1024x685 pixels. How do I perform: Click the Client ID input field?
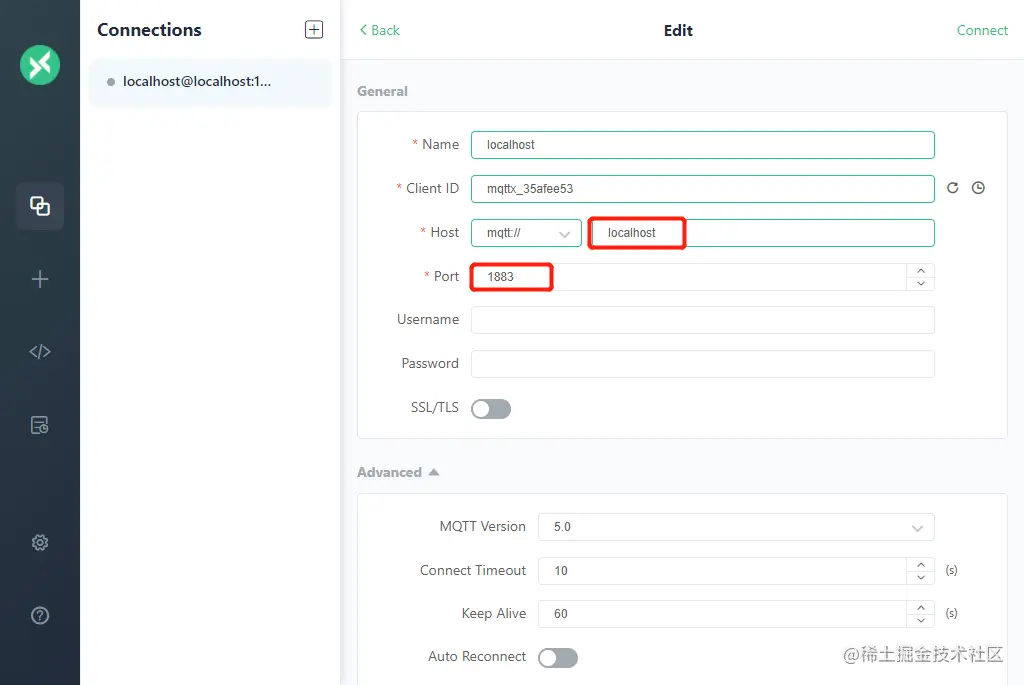tap(703, 189)
